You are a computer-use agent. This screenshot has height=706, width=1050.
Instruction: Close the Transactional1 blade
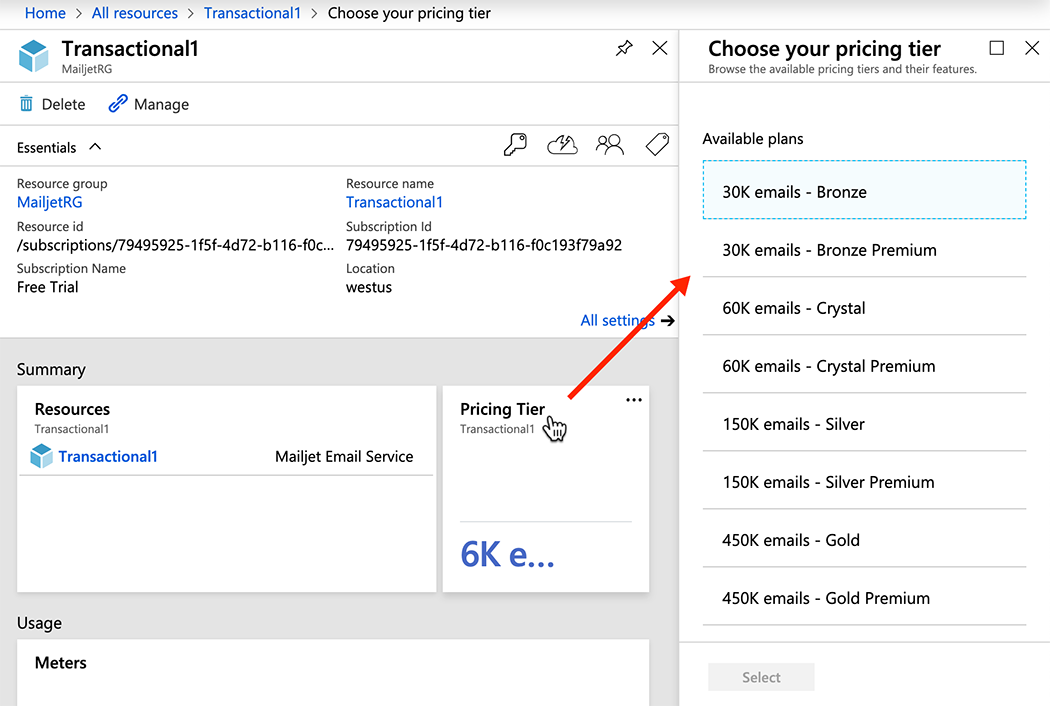[x=660, y=48]
